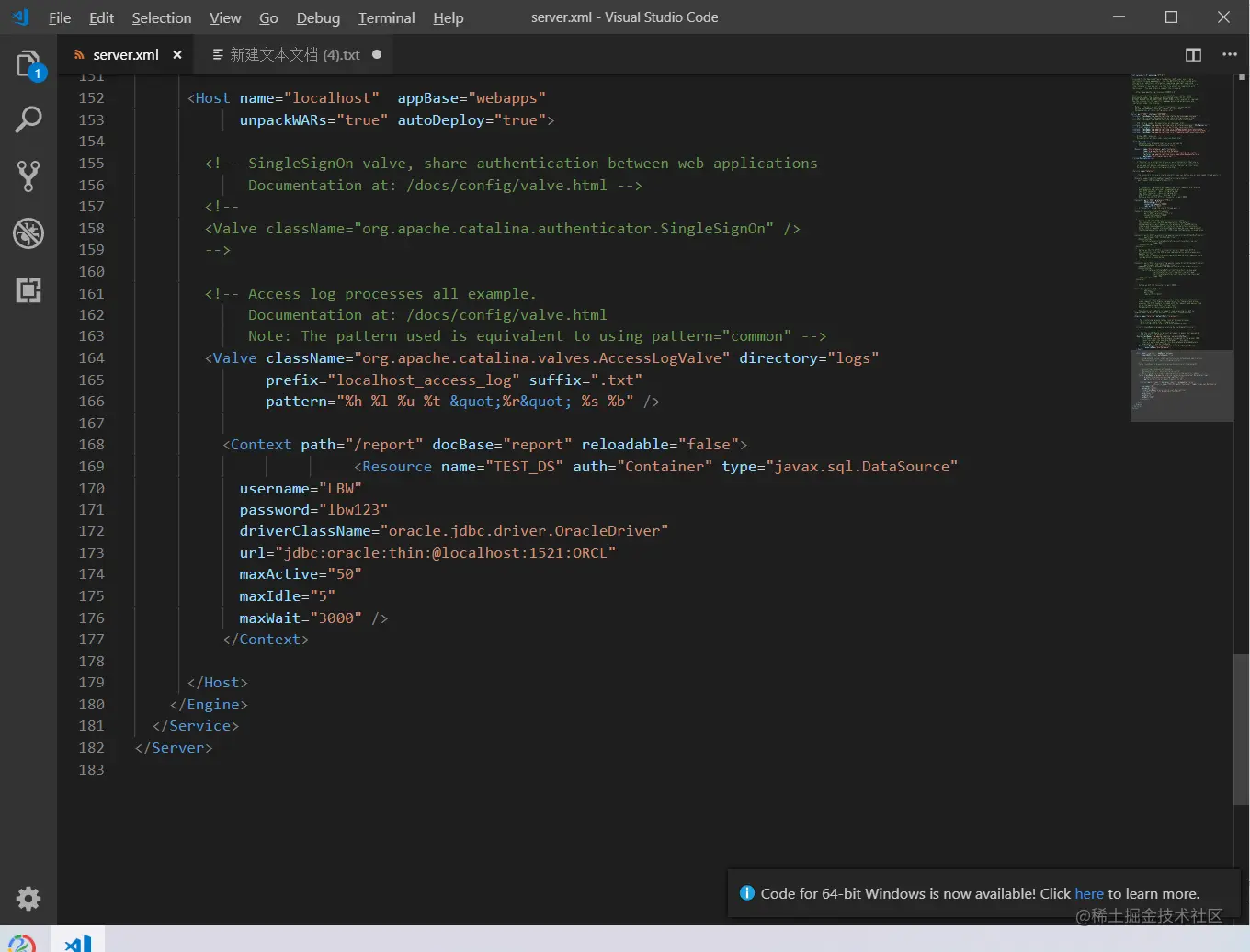This screenshot has width=1250, height=952.
Task: Click the maxIdle="5" attribute
Action: [x=287, y=596]
